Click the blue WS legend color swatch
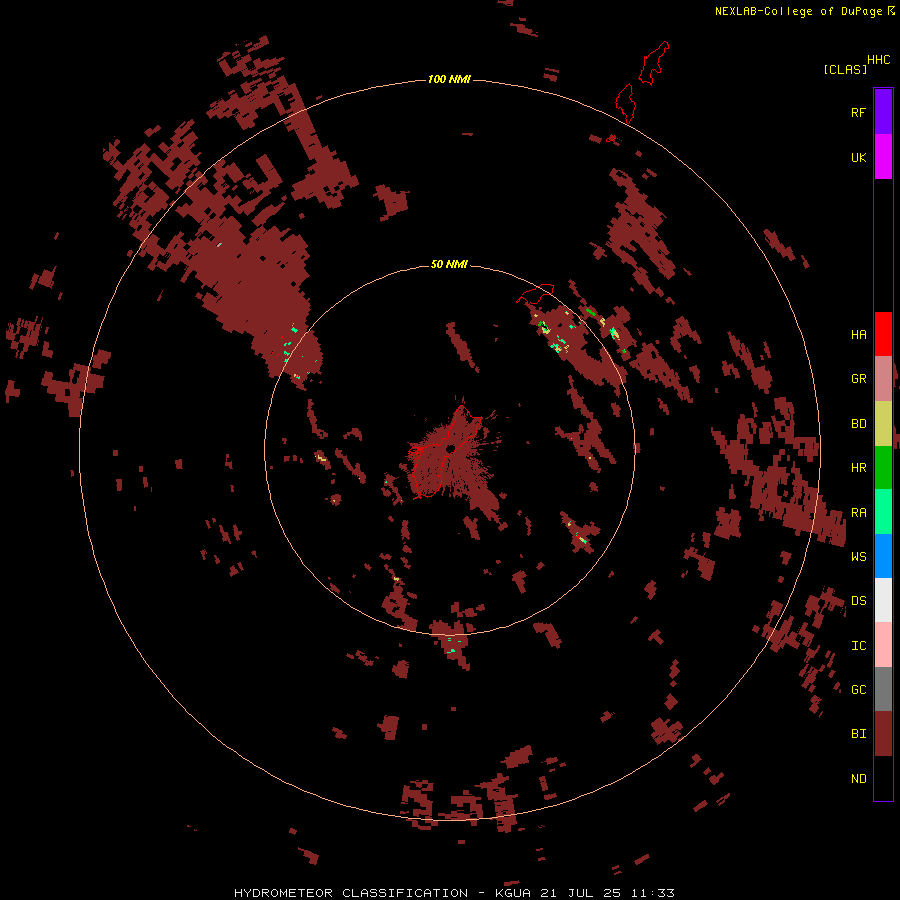 [x=883, y=556]
